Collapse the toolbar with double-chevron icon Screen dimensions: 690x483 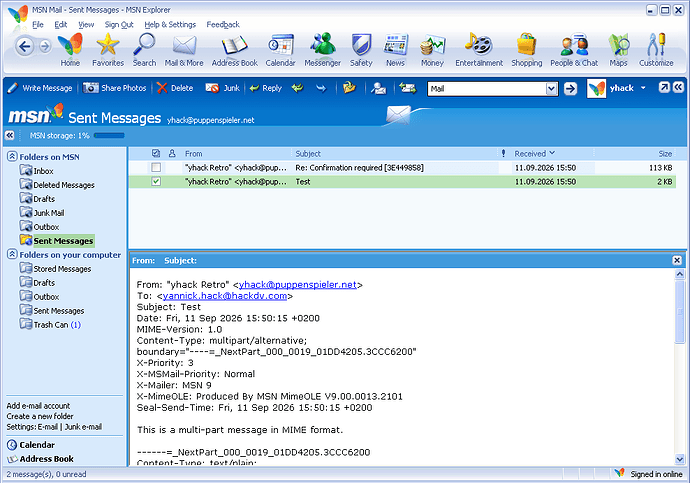coord(678,87)
